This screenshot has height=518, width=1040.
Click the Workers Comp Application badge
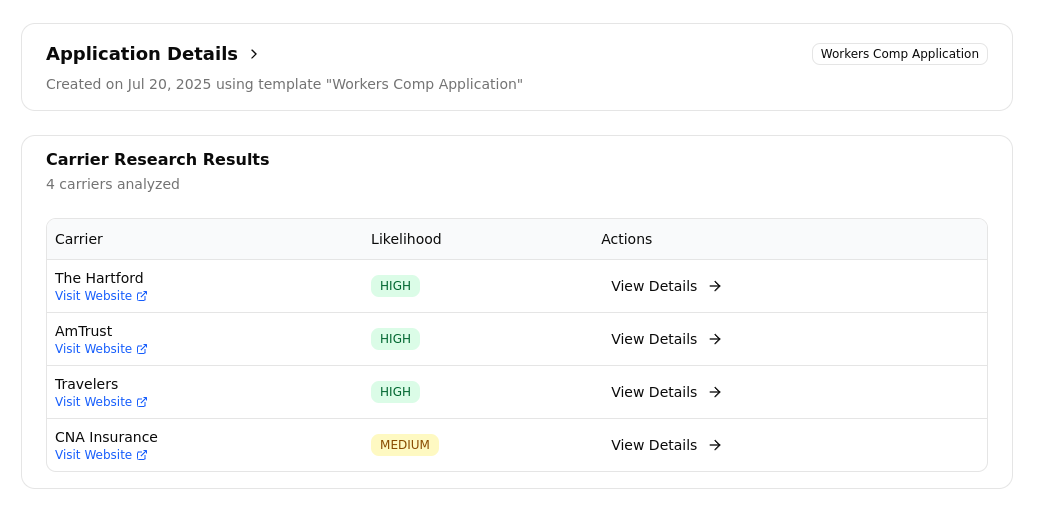tap(899, 54)
